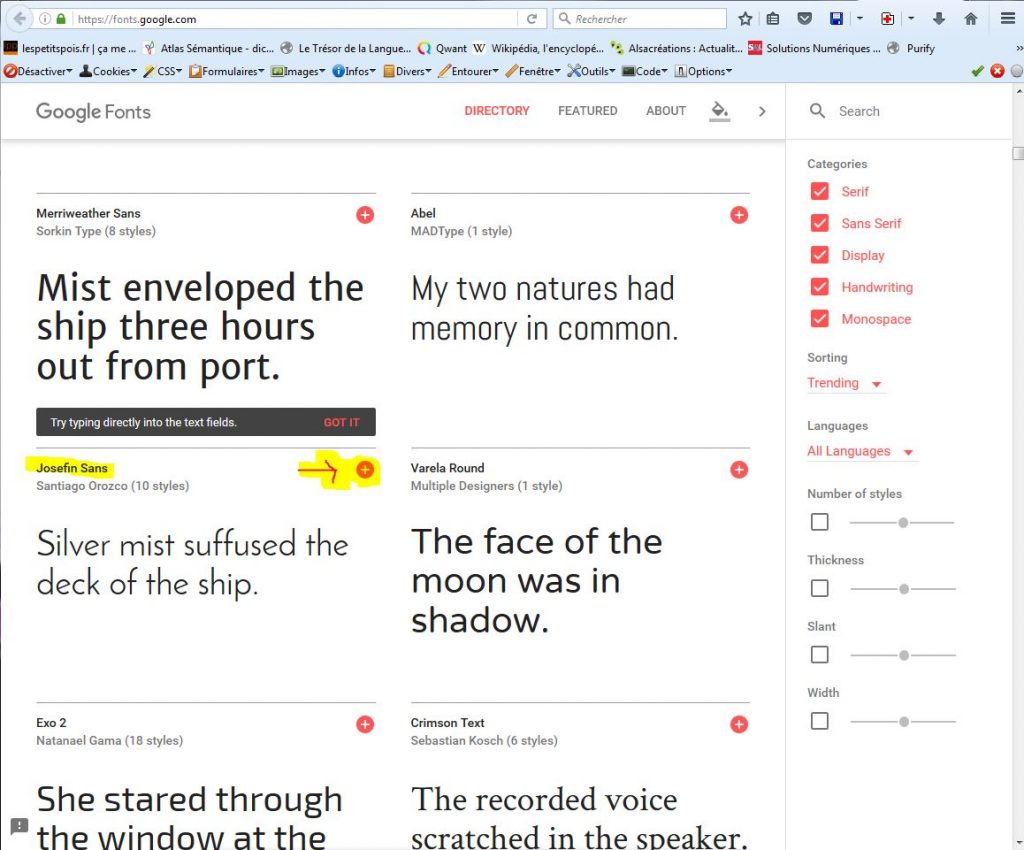Add Josefin Sans font to selection

point(365,470)
